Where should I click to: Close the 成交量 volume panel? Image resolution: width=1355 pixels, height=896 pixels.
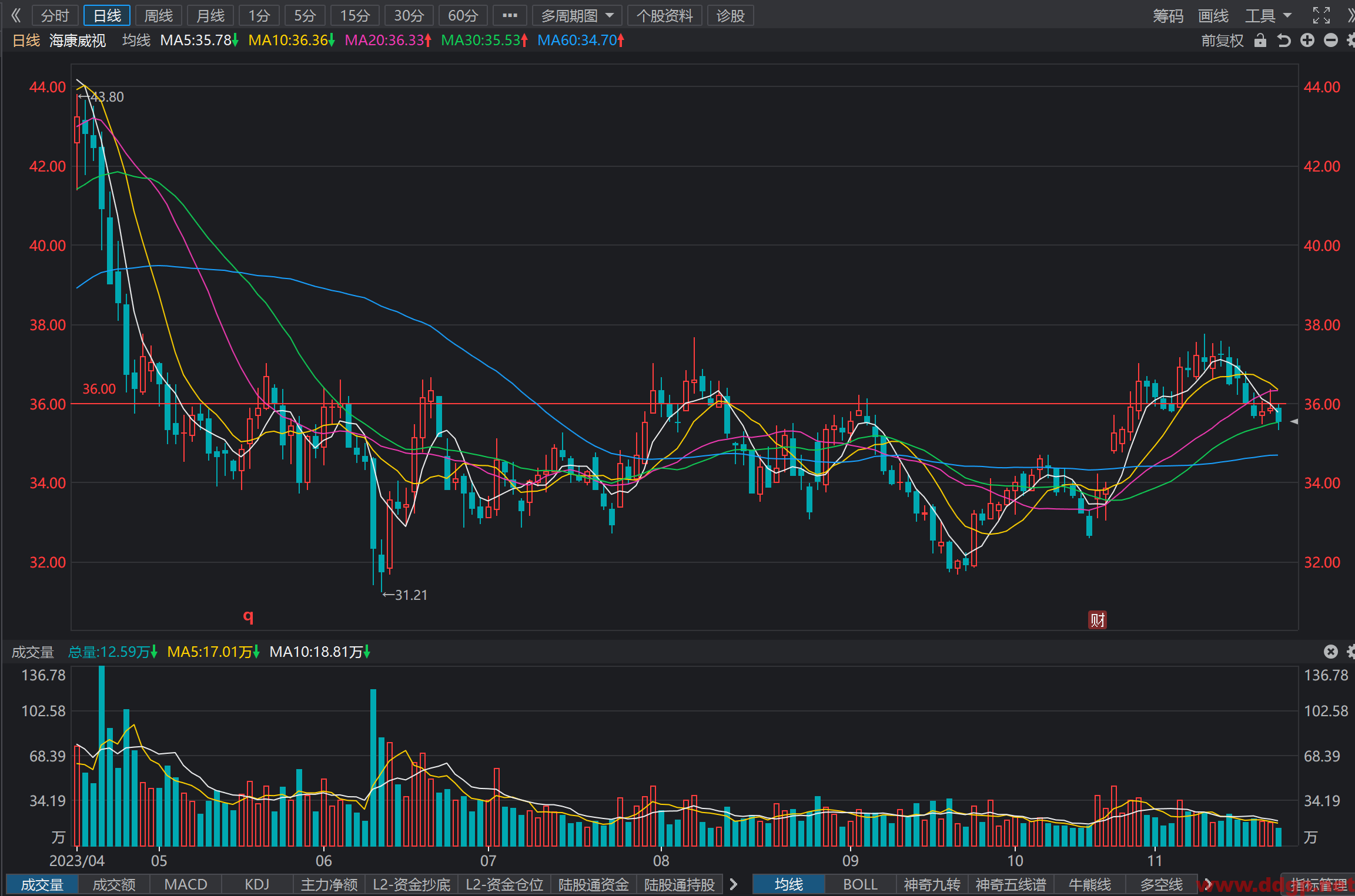coord(1331,652)
